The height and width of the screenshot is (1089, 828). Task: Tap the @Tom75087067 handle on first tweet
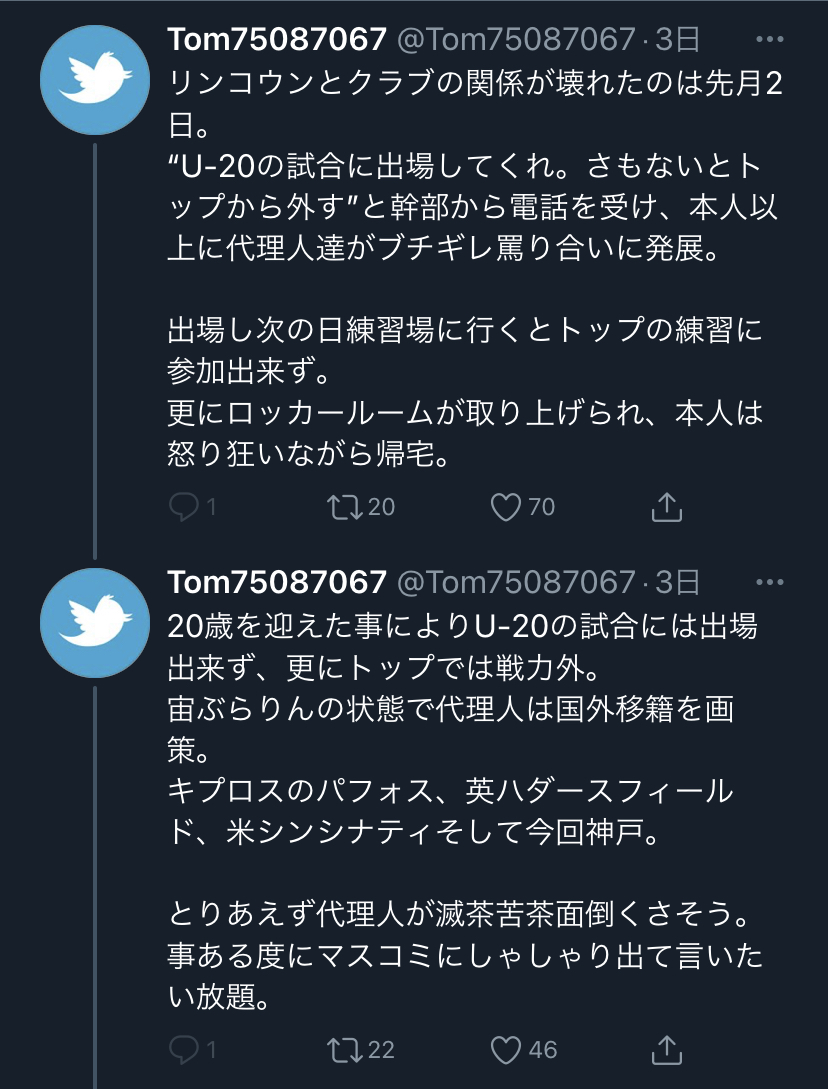[517, 40]
